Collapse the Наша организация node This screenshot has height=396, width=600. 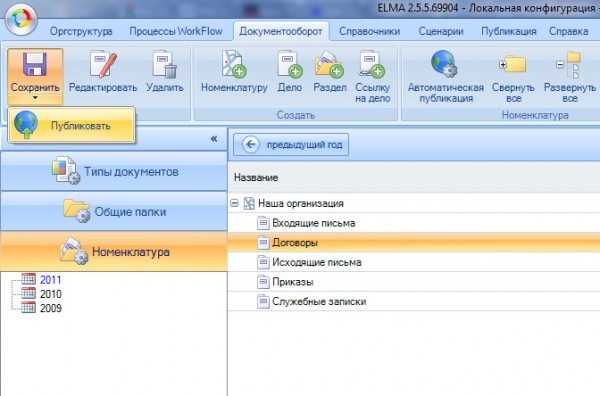click(x=234, y=203)
